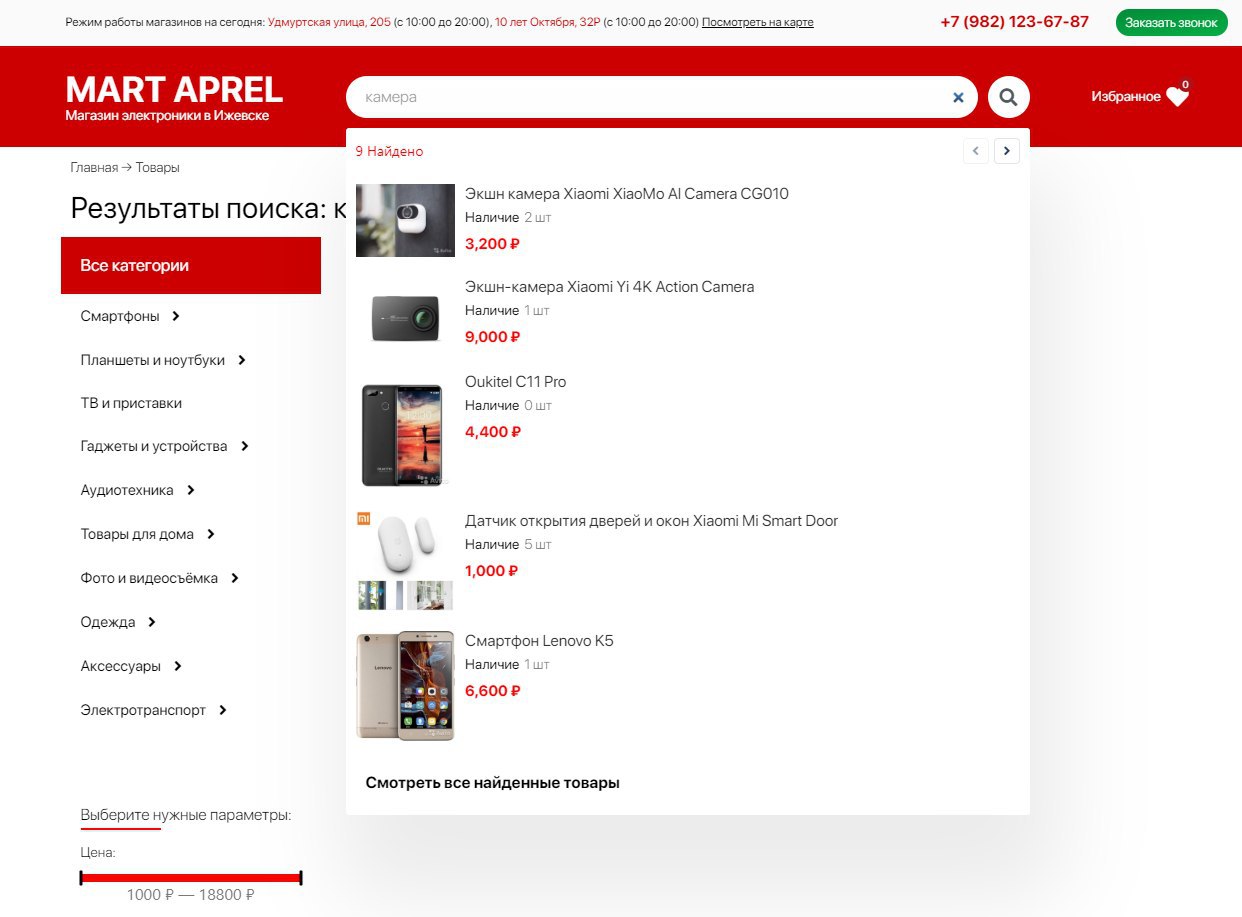Open the Экшн камера Xiaomi XiaoMo AI Camera title
This screenshot has height=917, width=1242.
coord(627,194)
